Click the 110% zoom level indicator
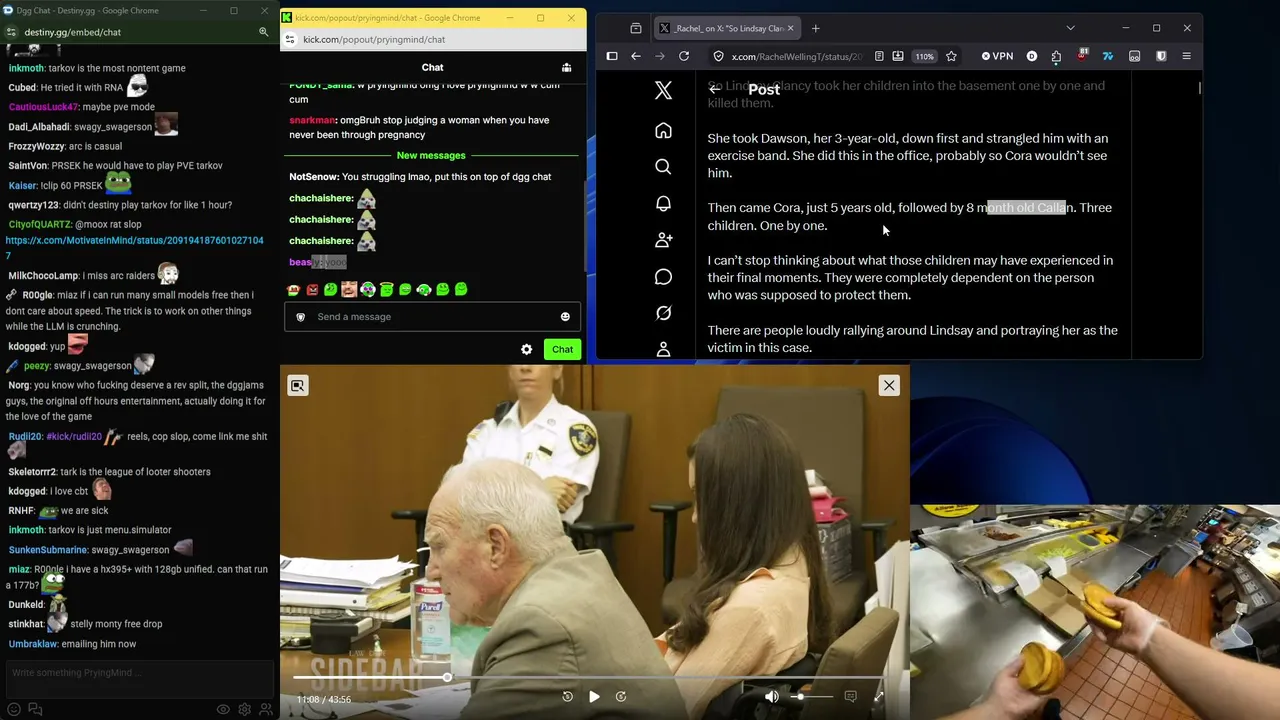This screenshot has width=1280, height=720. pyautogui.click(x=924, y=56)
